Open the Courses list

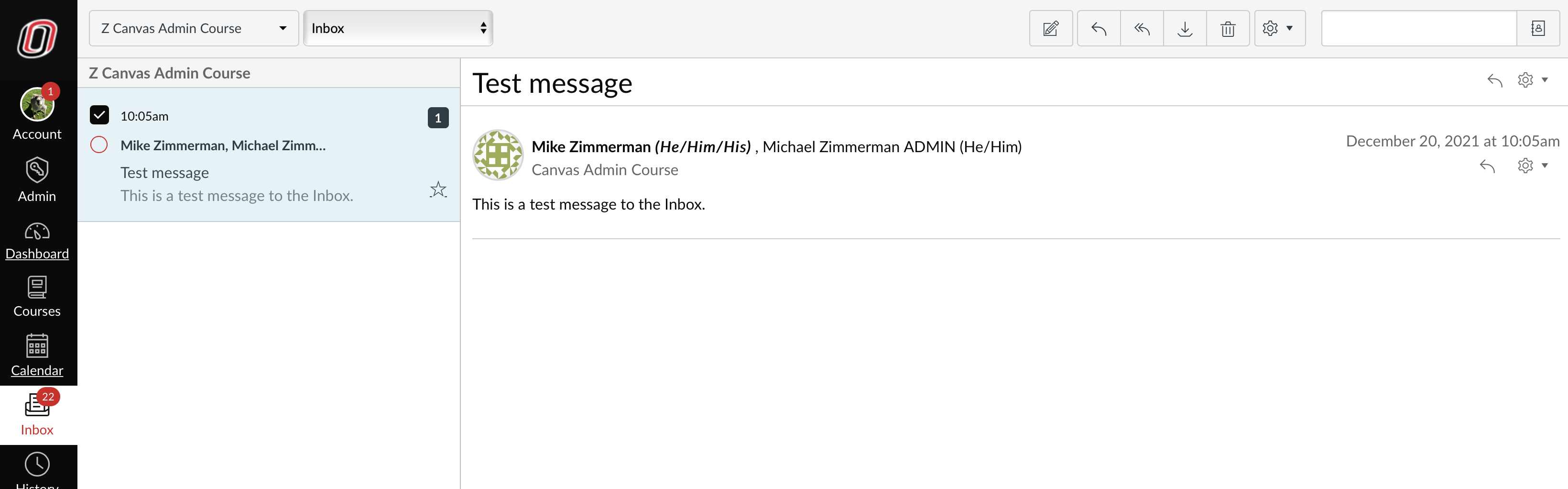[x=36, y=296]
